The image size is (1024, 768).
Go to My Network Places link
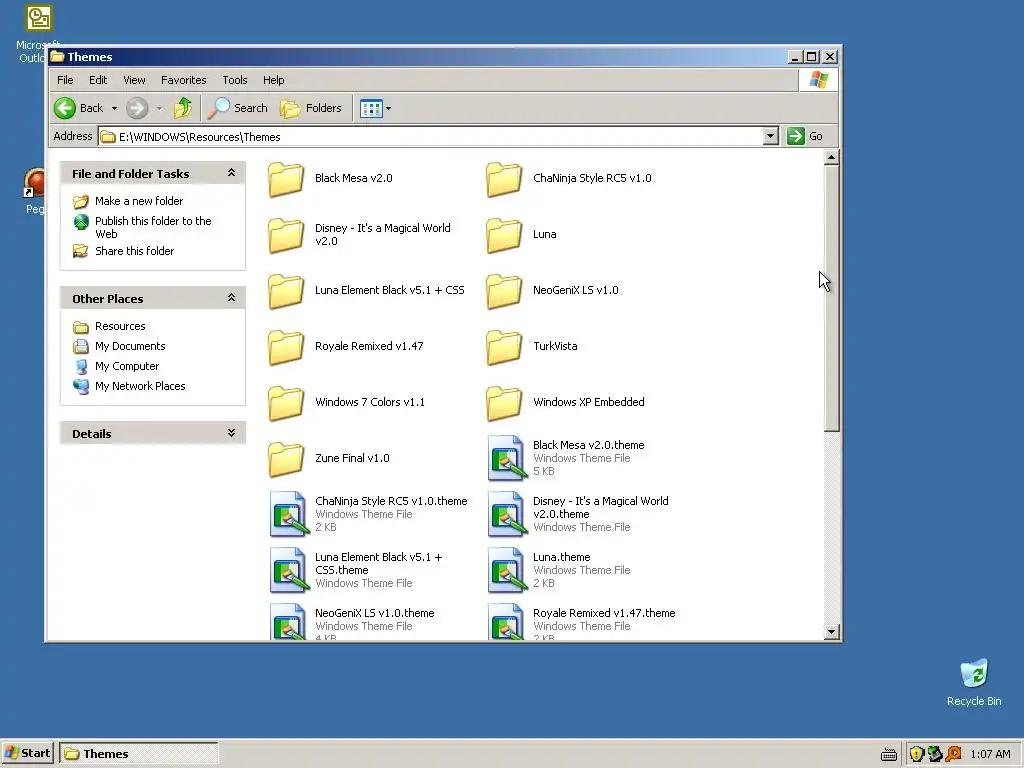(140, 386)
